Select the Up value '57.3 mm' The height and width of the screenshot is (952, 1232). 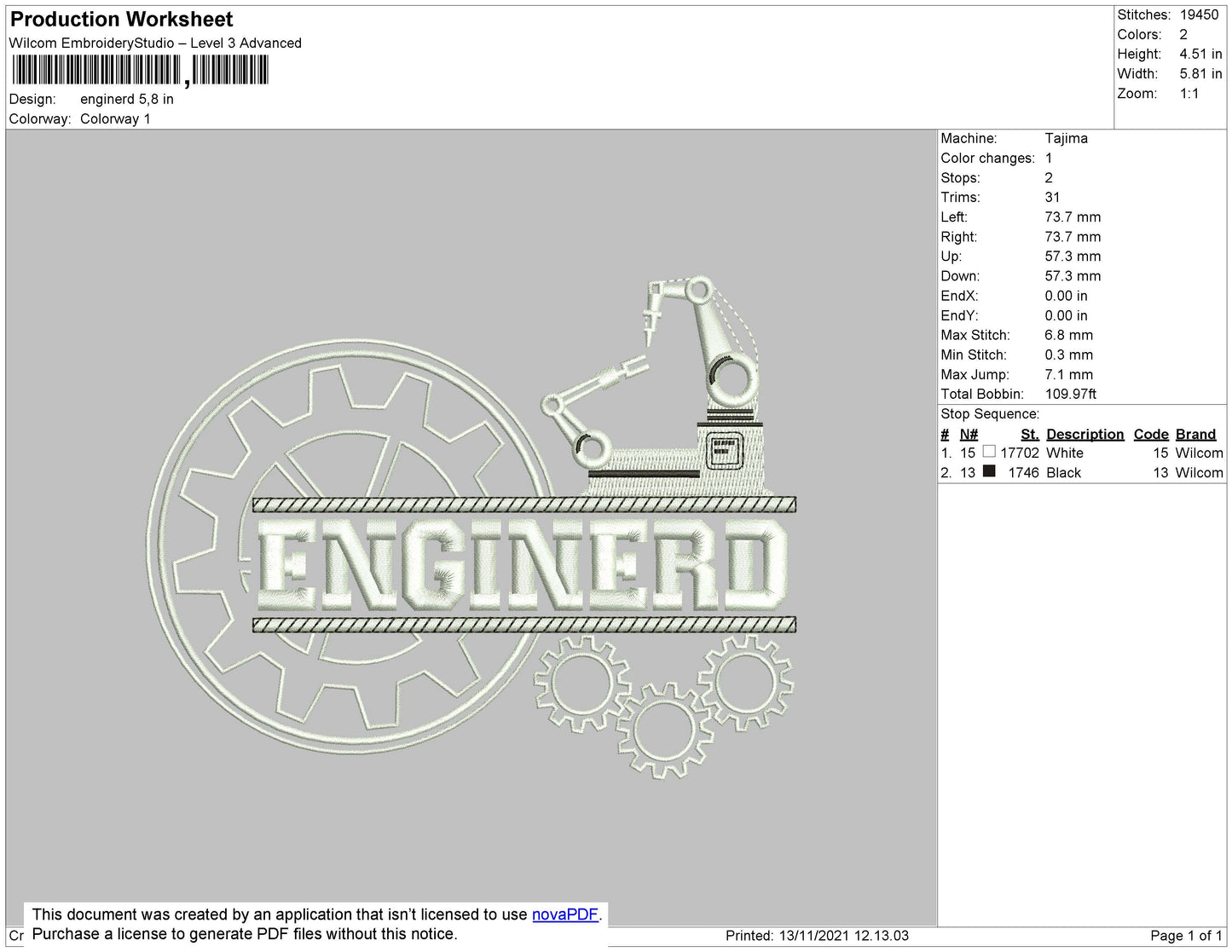pyautogui.click(x=1073, y=256)
